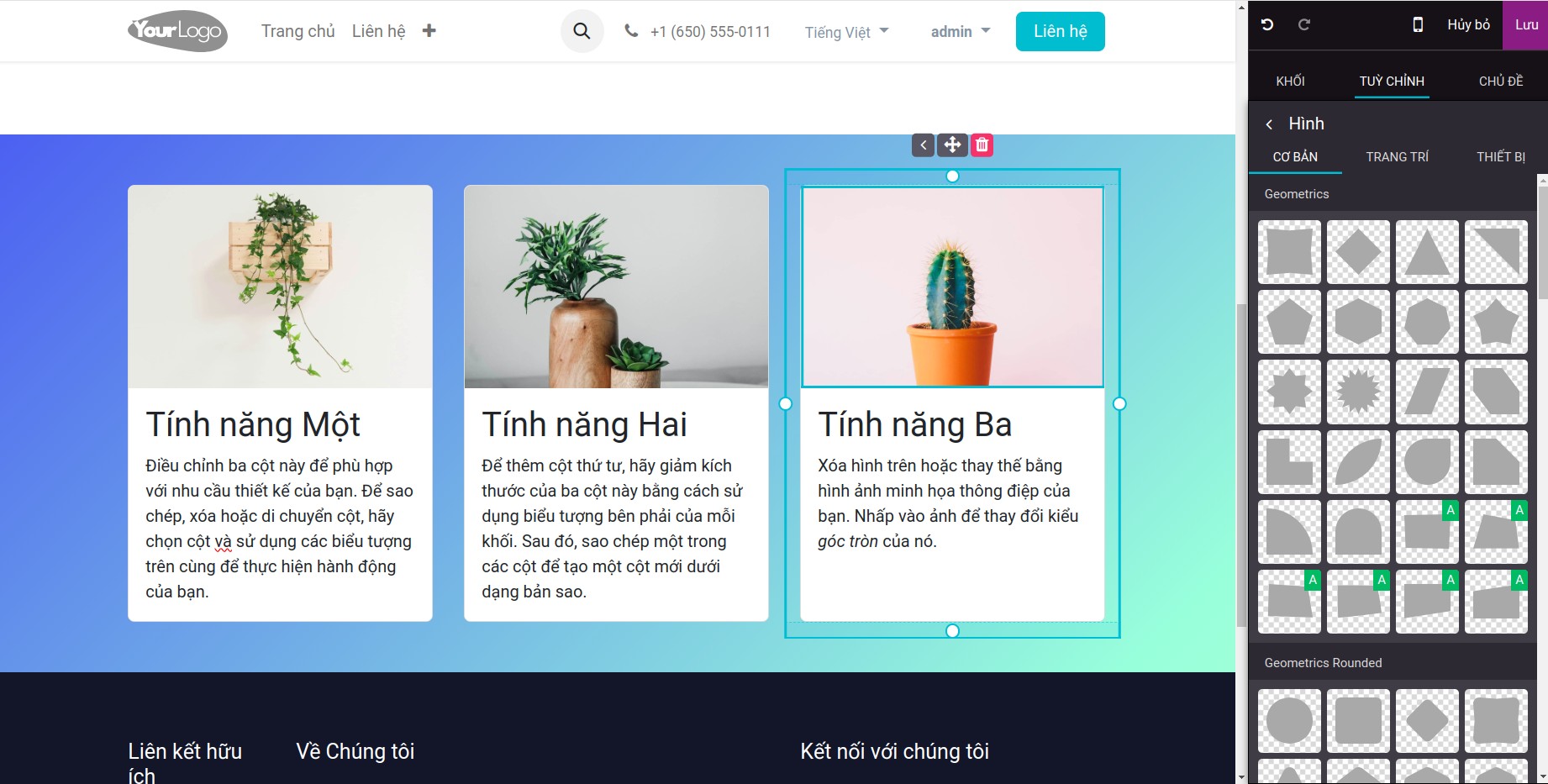Click the page's vertical scrollbar thumb
The width and height of the screenshot is (1548, 784).
click(1241, 465)
